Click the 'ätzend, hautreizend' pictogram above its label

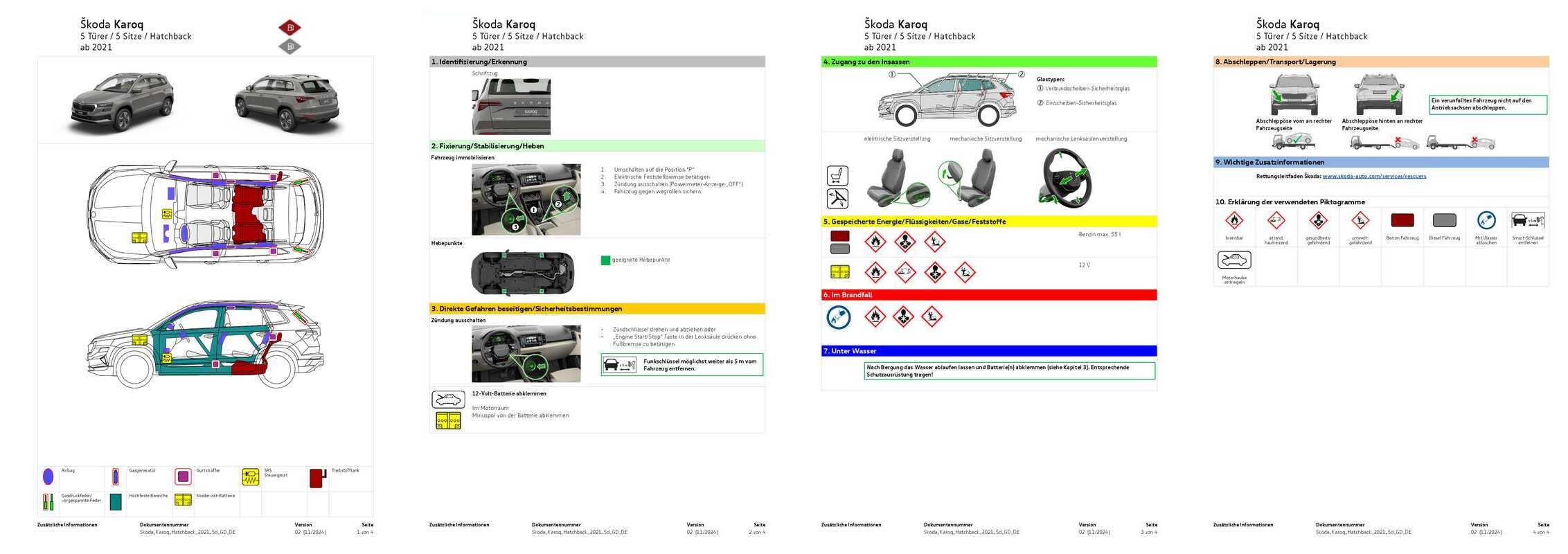tap(1276, 221)
